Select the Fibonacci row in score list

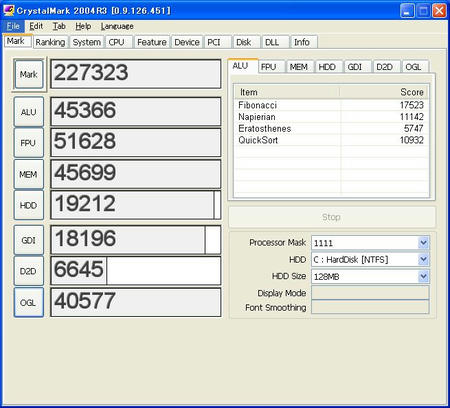(x=331, y=105)
